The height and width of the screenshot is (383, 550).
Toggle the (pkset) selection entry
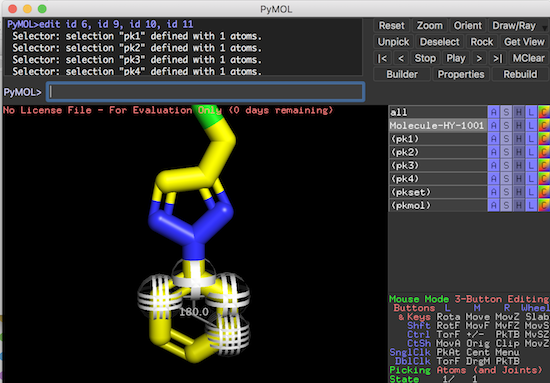[438, 192]
